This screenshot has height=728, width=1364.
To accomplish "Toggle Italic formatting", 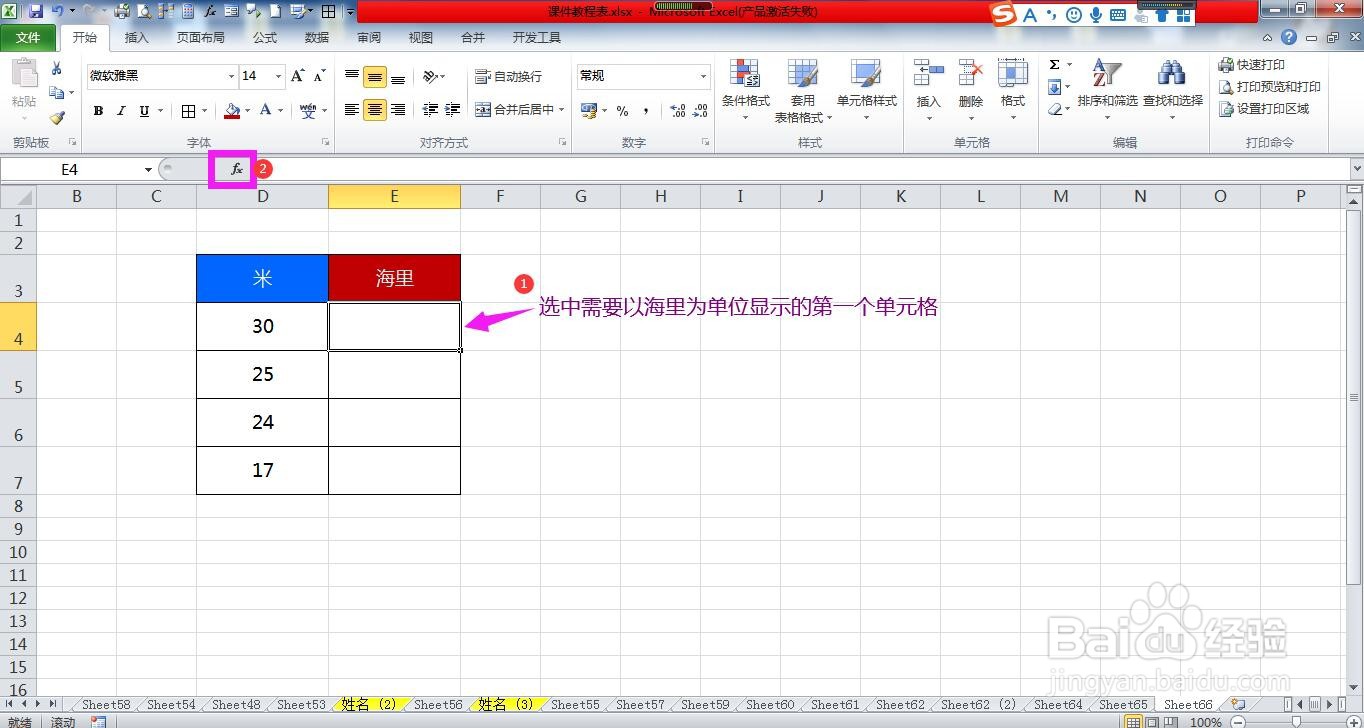I will tap(121, 111).
